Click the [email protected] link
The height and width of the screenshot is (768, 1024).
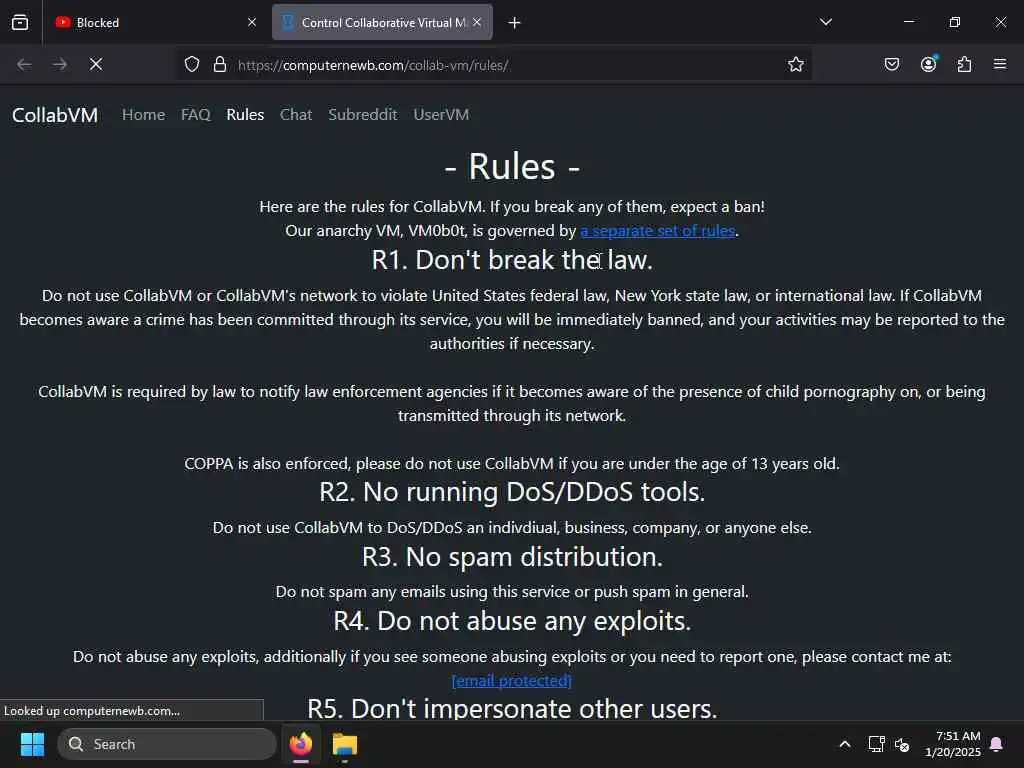512,680
